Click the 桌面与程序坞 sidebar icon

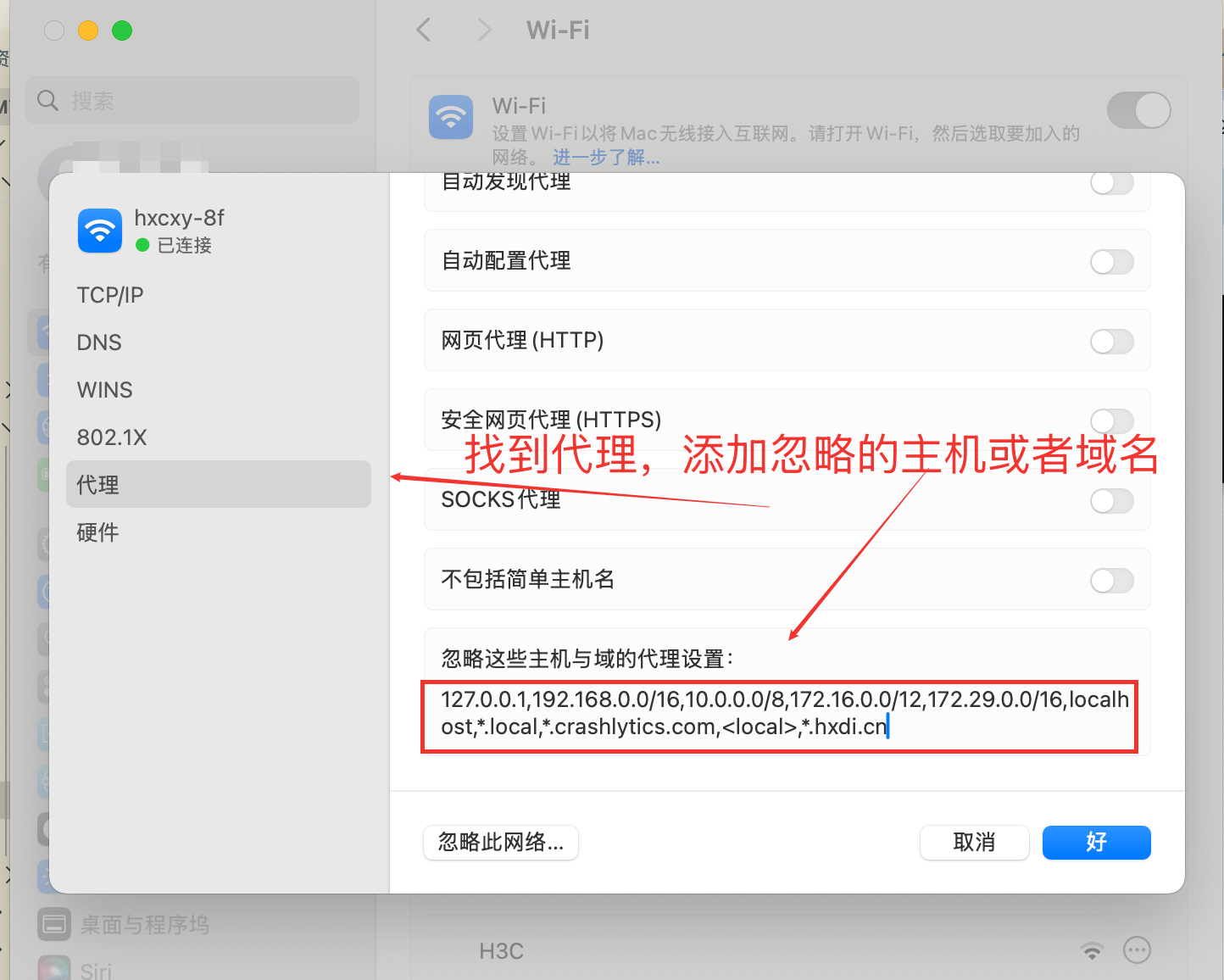click(x=54, y=924)
